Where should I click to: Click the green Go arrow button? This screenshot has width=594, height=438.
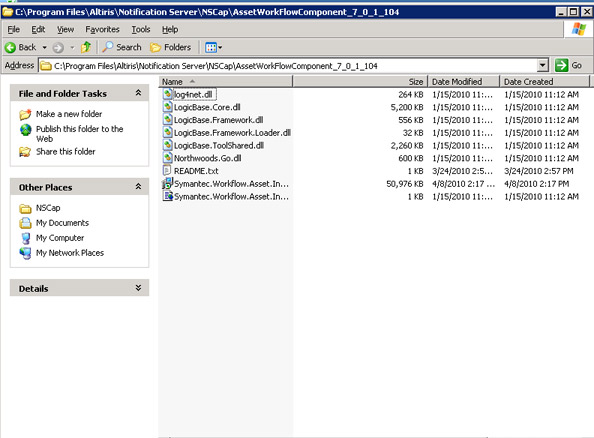[561, 66]
